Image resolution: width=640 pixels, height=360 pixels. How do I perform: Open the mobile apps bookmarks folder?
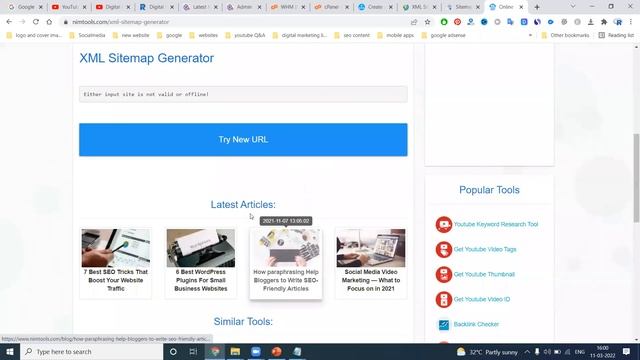click(x=395, y=36)
